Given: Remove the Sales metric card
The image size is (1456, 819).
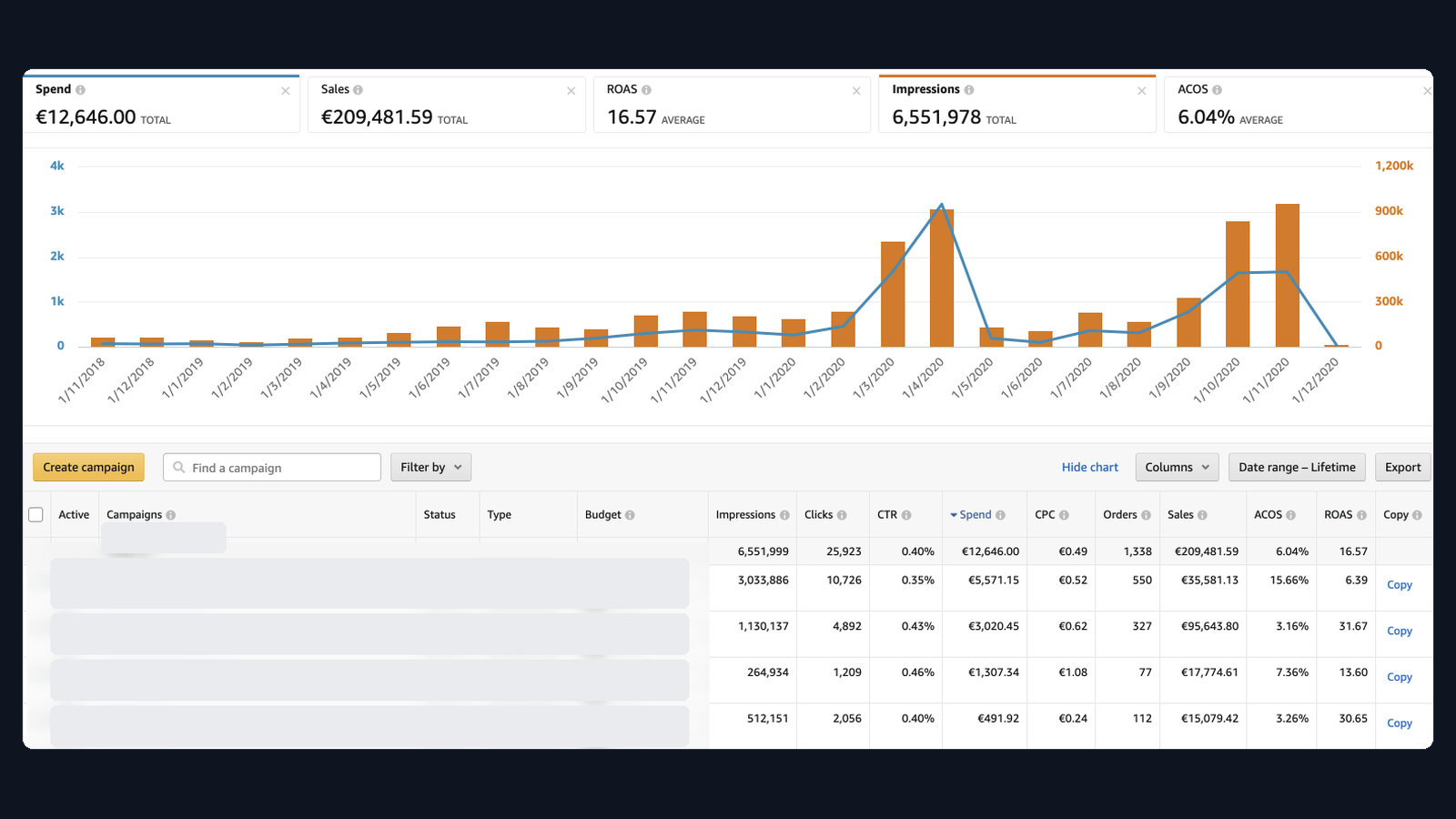Looking at the screenshot, I should pyautogui.click(x=571, y=91).
